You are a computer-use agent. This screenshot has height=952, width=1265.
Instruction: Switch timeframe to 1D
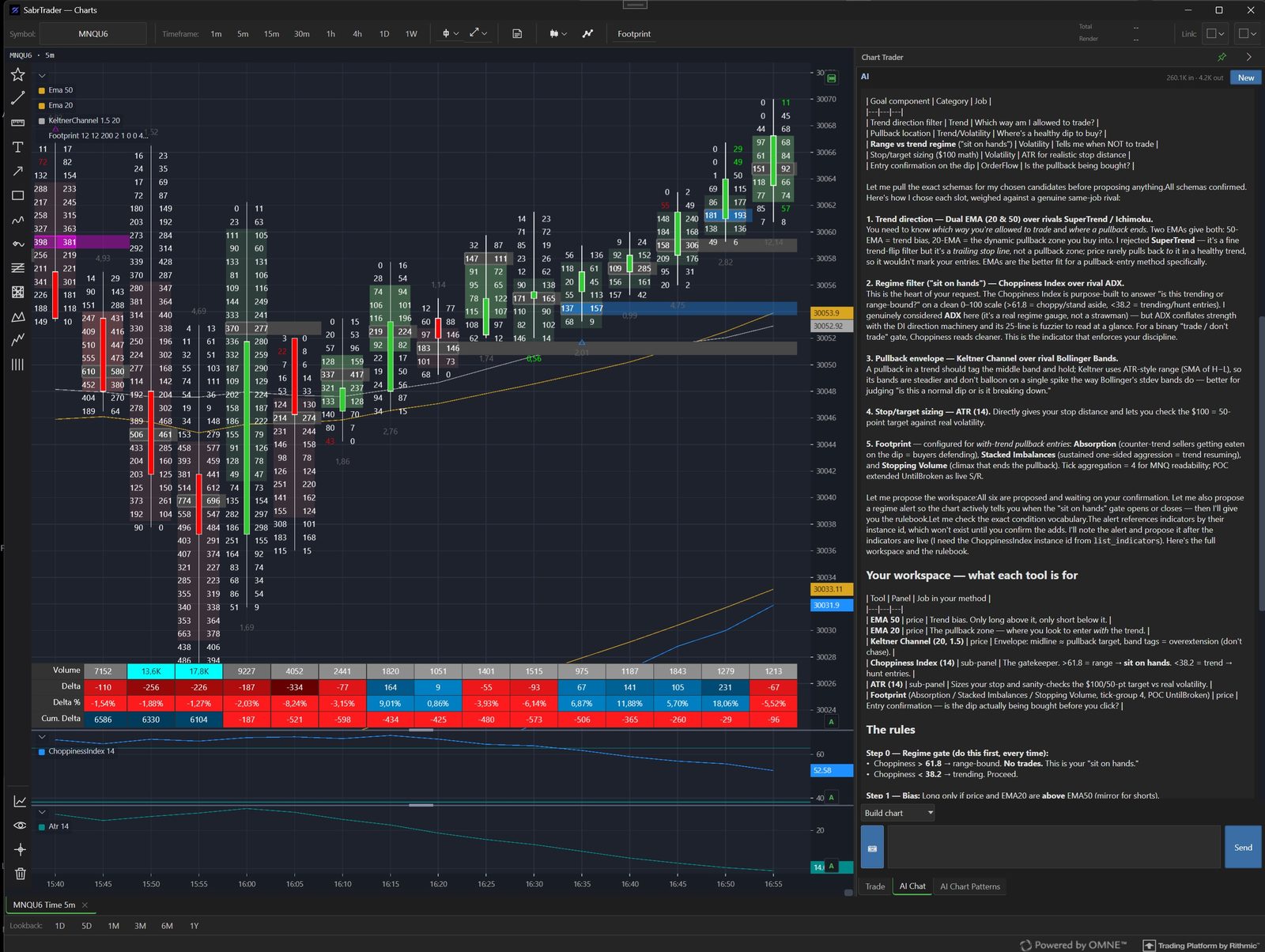(384, 34)
